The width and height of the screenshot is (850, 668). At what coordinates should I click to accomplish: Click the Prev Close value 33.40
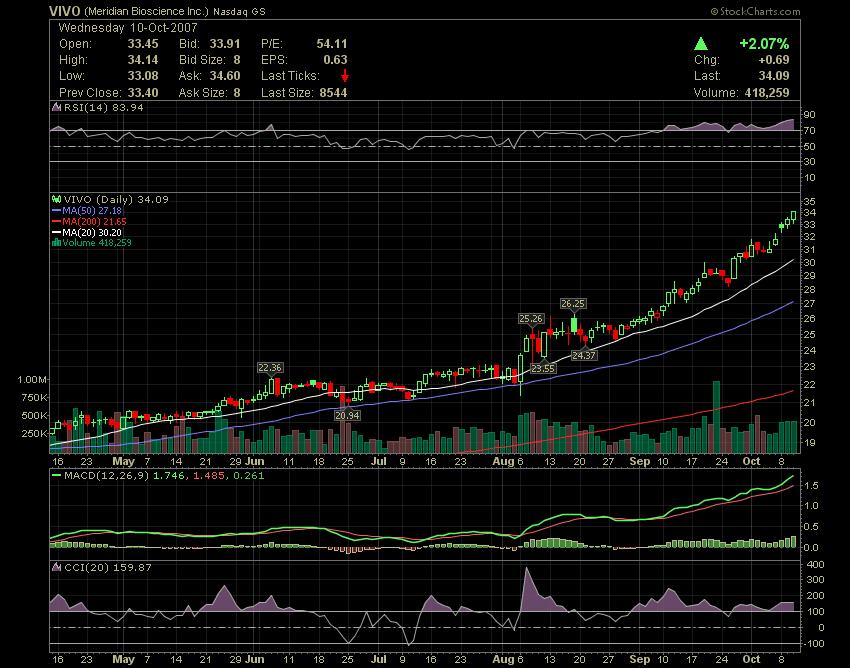(143, 92)
